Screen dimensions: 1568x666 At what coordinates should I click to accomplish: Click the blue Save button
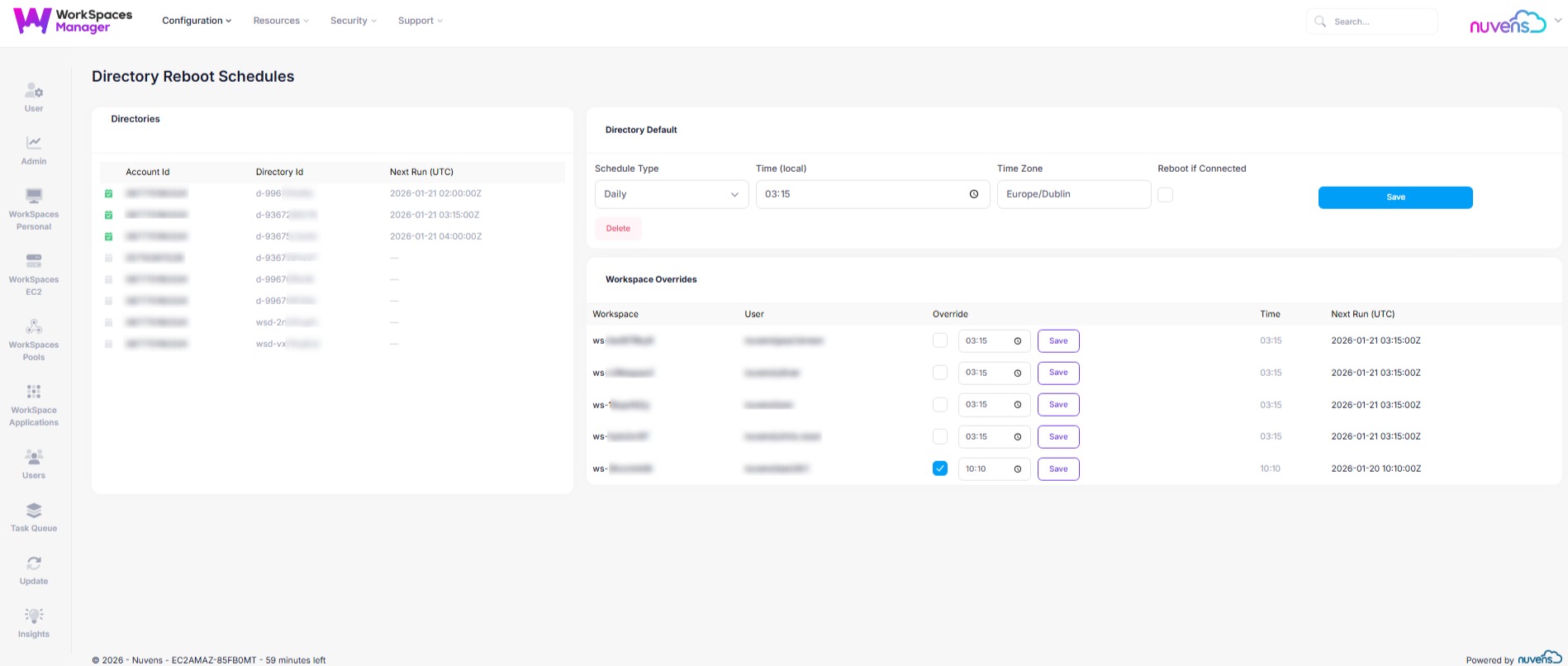(1395, 197)
